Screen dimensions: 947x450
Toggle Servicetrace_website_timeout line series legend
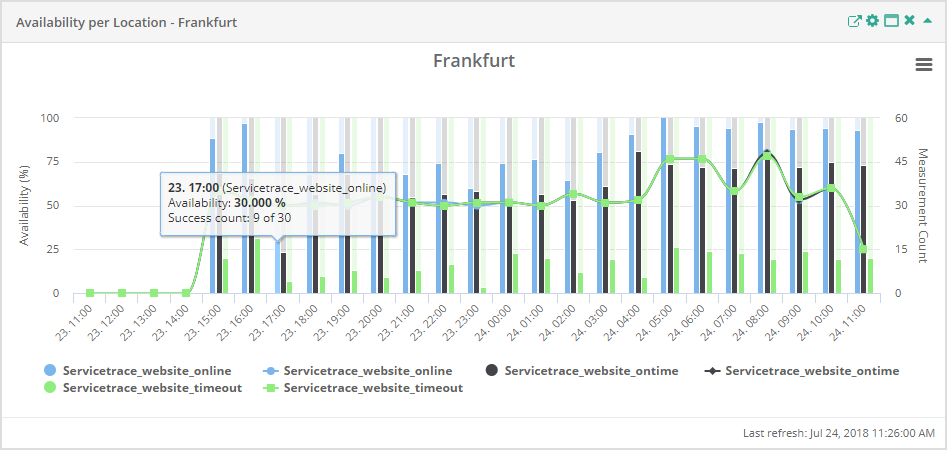click(364, 388)
